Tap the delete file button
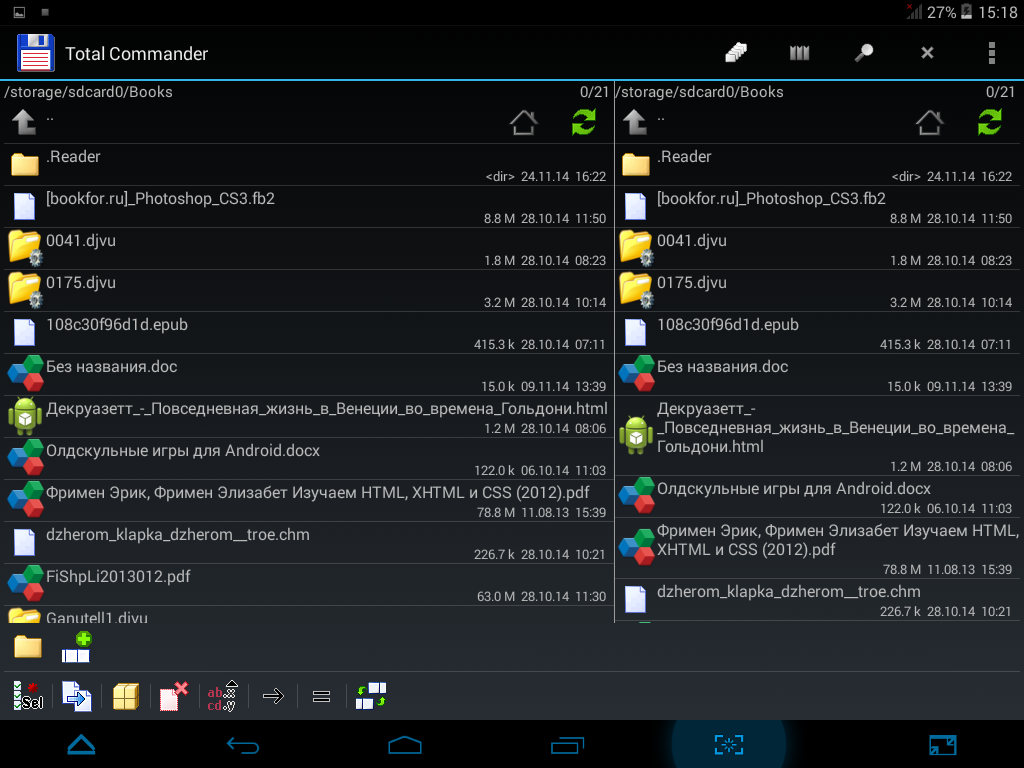The height and width of the screenshot is (768, 1024). (174, 696)
